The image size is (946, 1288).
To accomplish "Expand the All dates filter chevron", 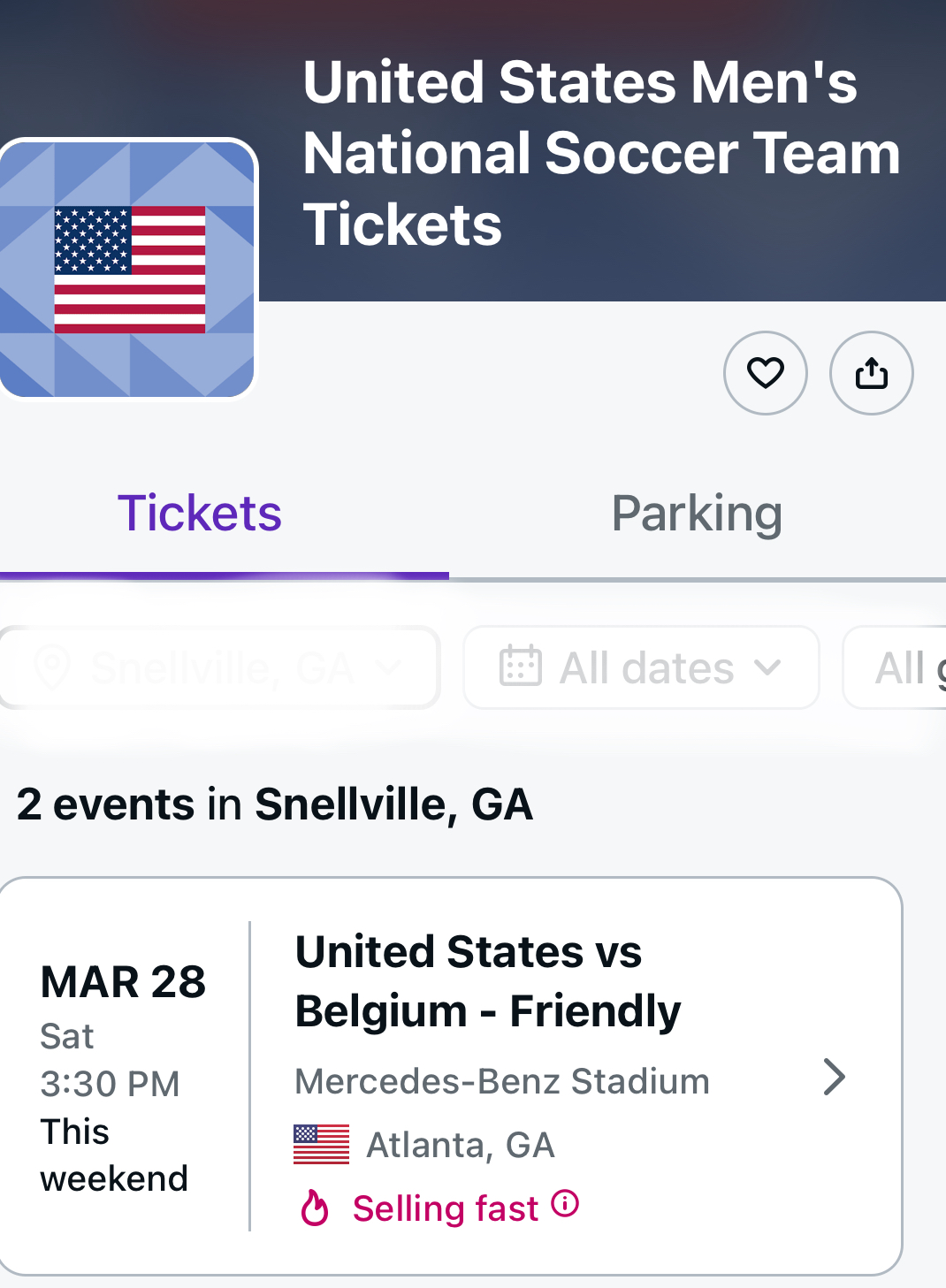I will [x=768, y=667].
